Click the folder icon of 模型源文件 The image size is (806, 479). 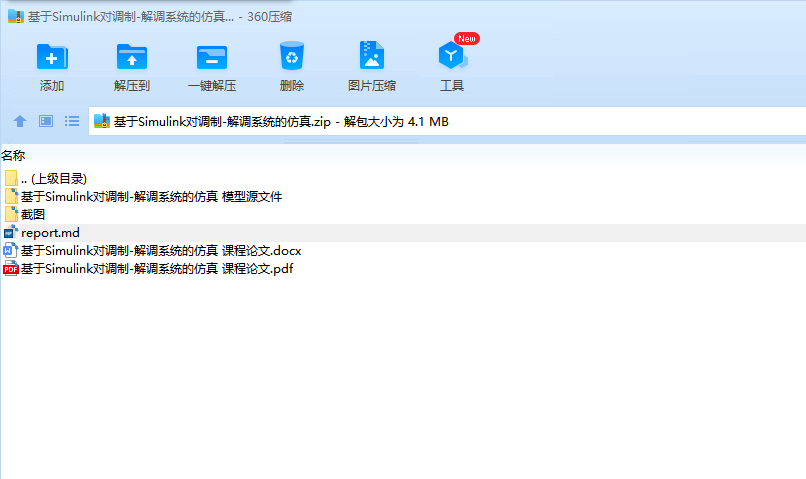[11, 196]
